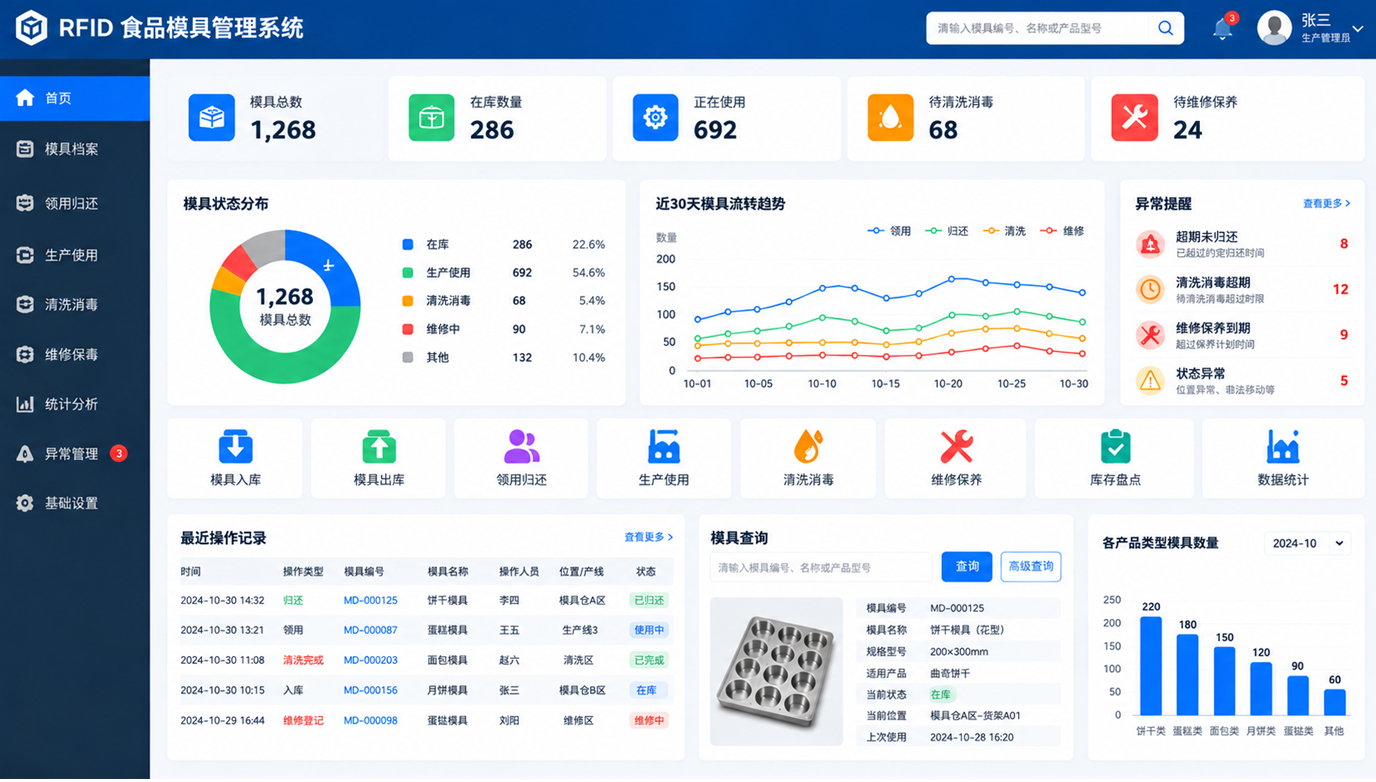
Task: Open 数据统计 shortcut icon
Action: click(1282, 446)
